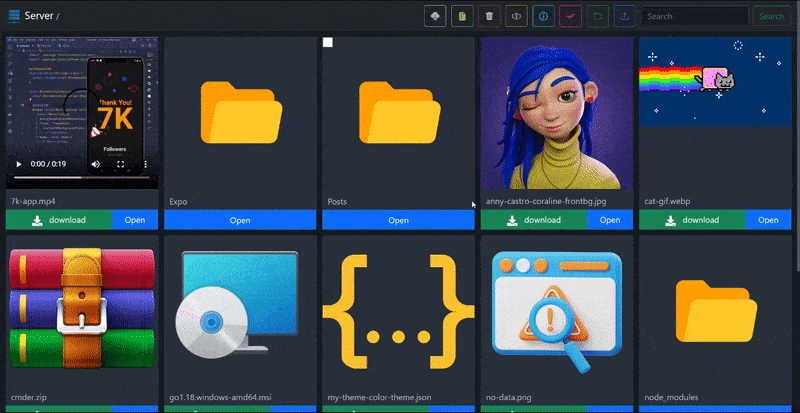Click the go1.18.windows-amd64.msi file name

[x=220, y=397]
